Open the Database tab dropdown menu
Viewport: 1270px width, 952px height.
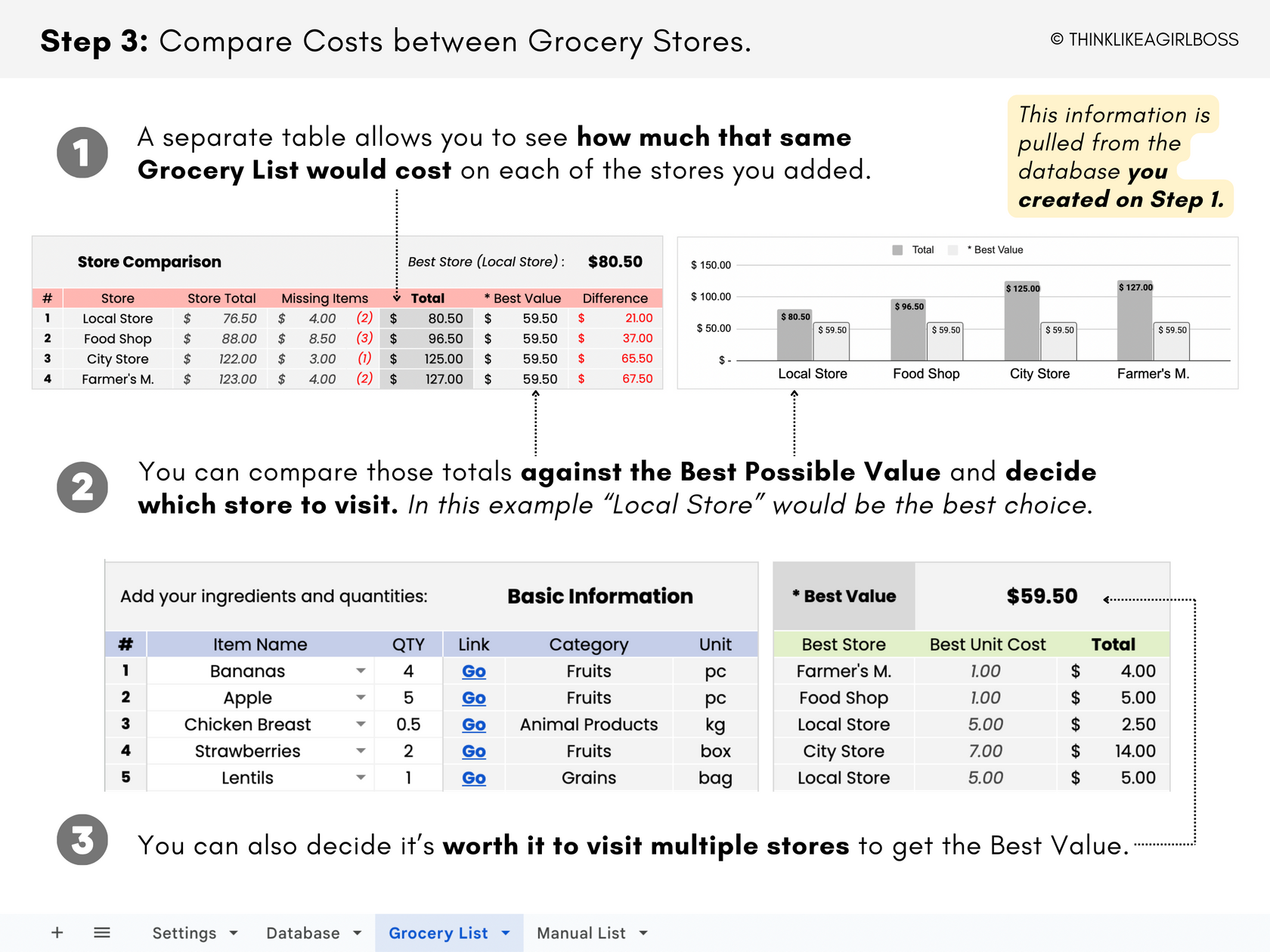pos(358,932)
